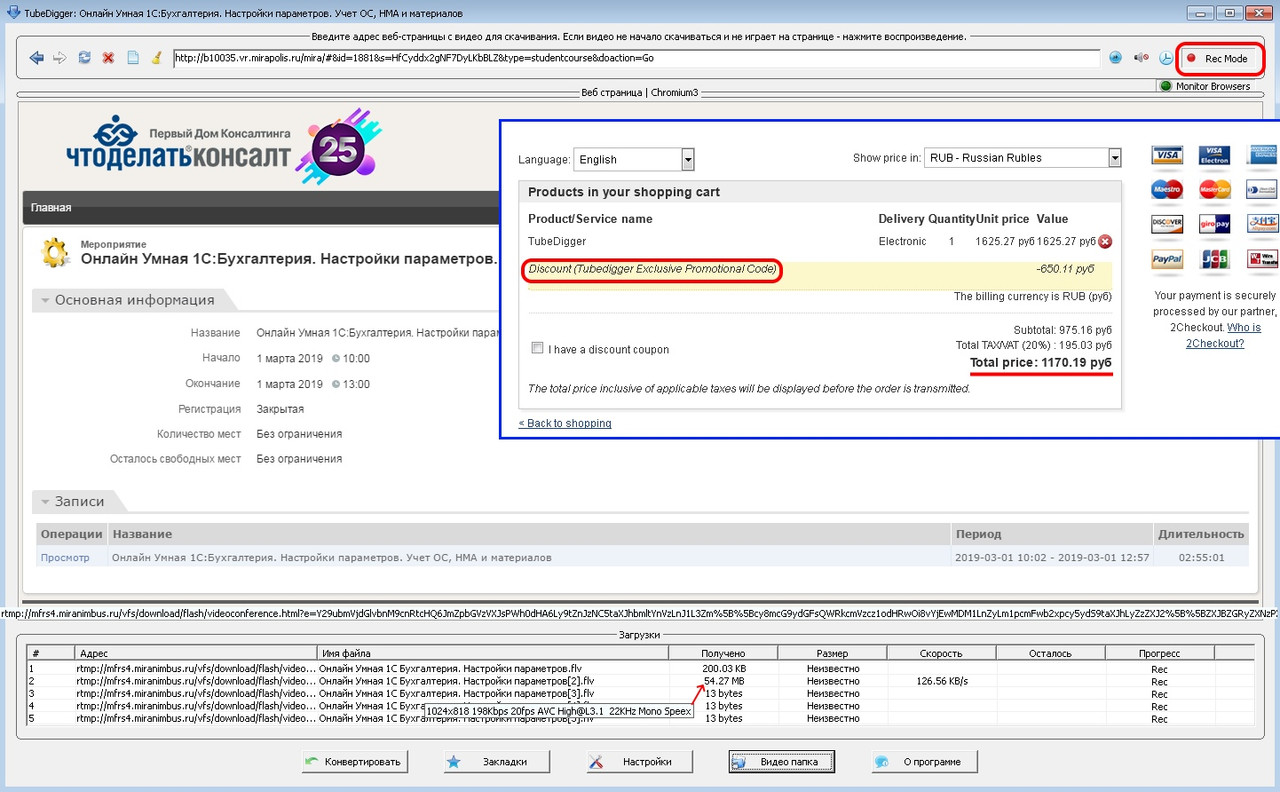
Task: Open Настройки settings
Action: pos(639,762)
